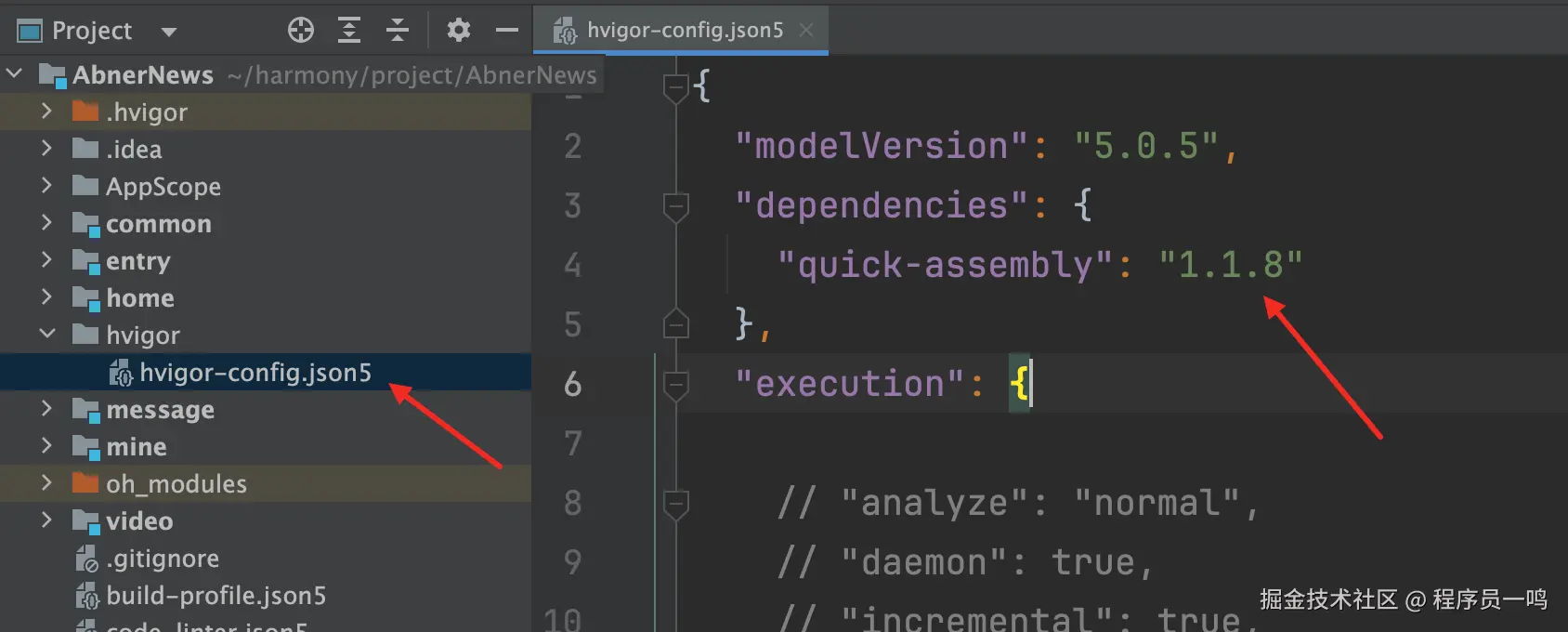
Task: Expand the oh_modules folder
Action: click(x=47, y=482)
